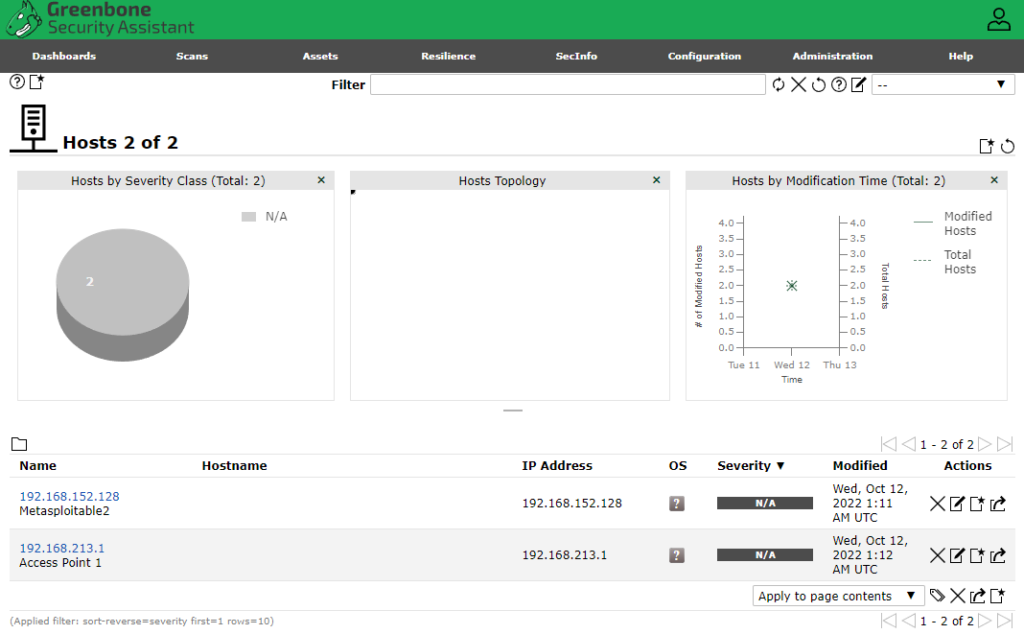Delete host 192.168.213.1
Screen dimensions: 1024x634
tap(937, 556)
